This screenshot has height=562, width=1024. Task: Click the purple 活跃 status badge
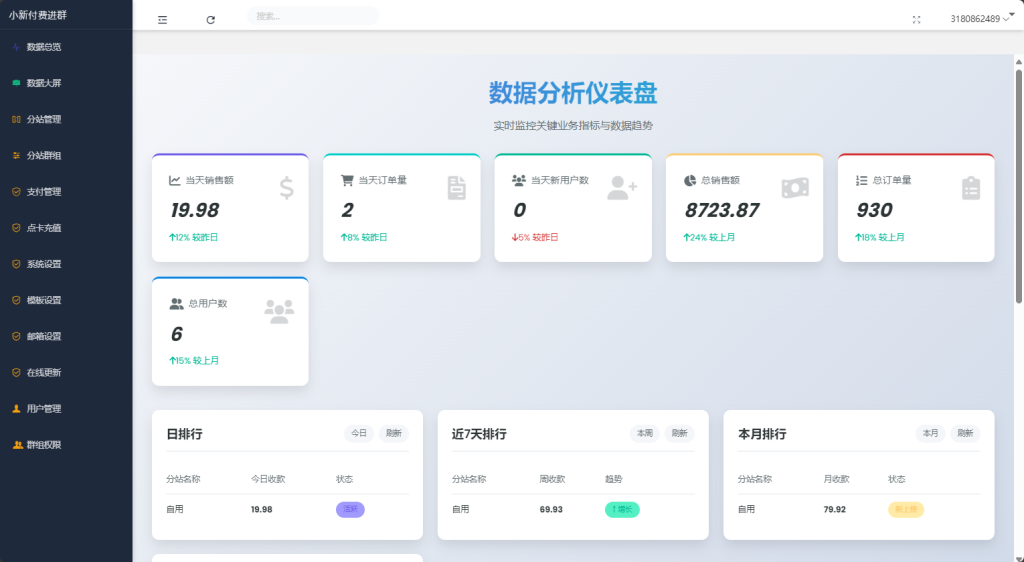click(x=350, y=509)
